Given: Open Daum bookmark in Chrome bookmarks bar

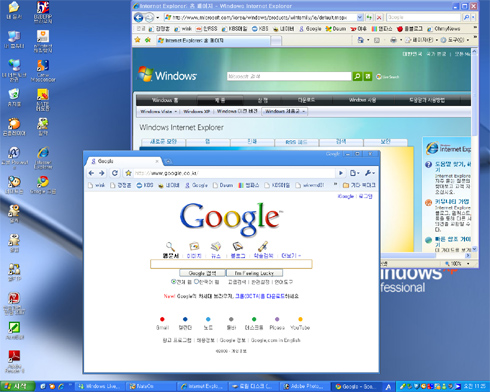Looking at the screenshot, I should coord(223,185).
